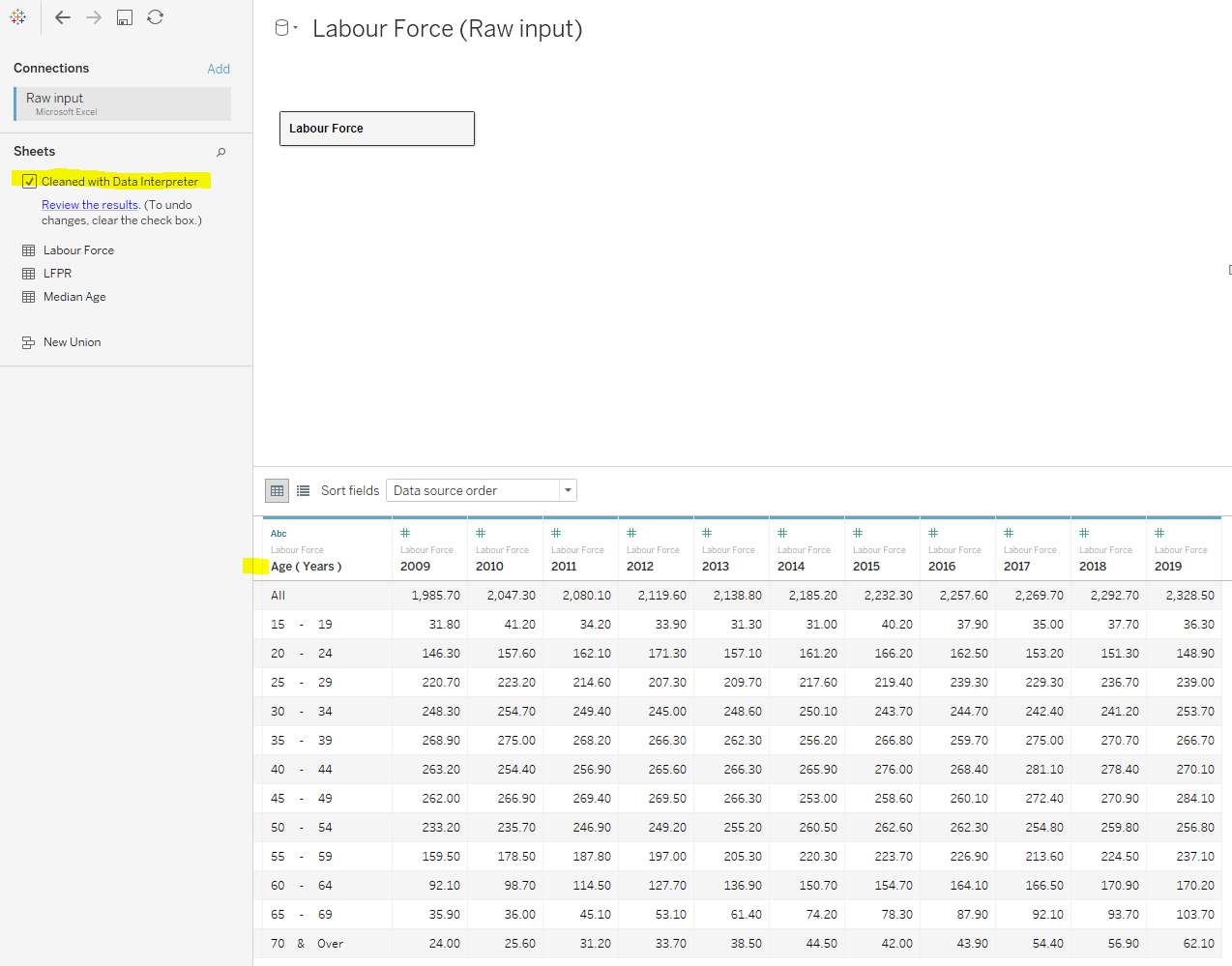Open the Data source order sort dropdown
Screen dimensions: 1232x966
[568, 490]
